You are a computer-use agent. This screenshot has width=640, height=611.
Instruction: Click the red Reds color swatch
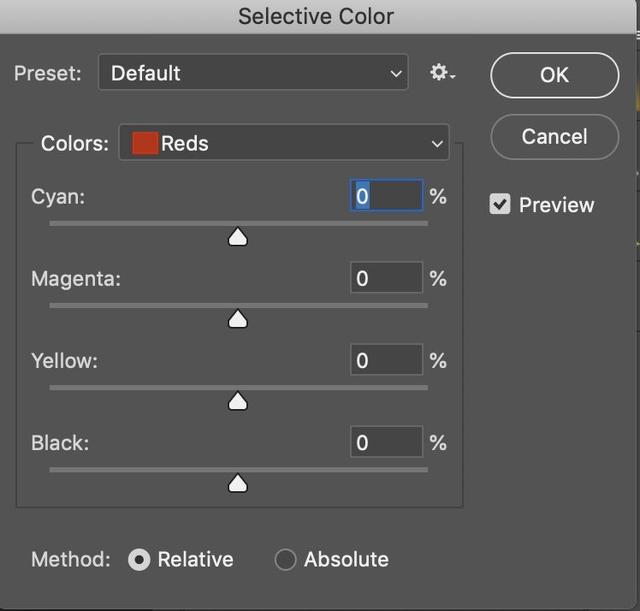tap(145, 143)
